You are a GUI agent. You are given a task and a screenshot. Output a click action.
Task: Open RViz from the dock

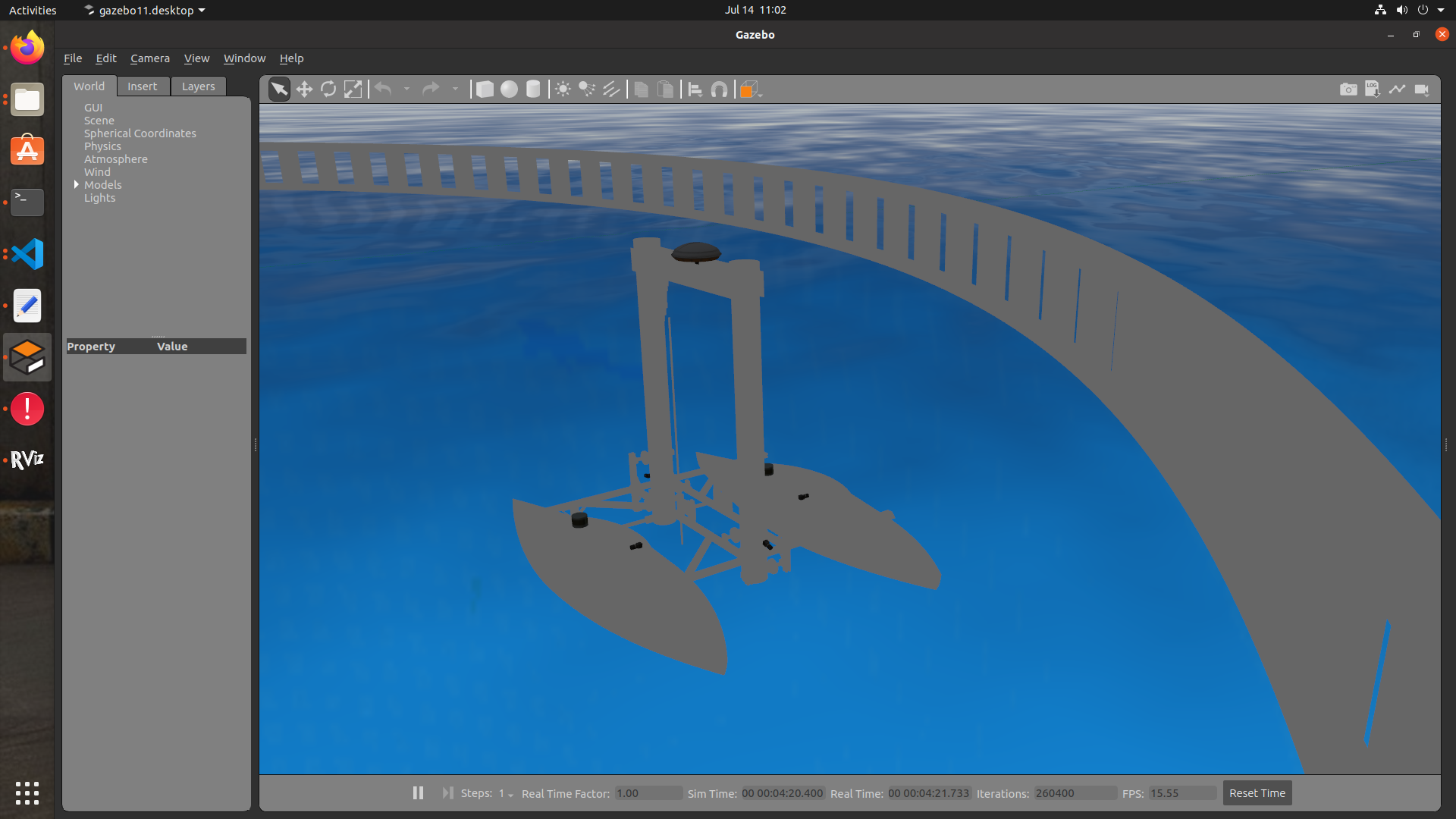[27, 460]
